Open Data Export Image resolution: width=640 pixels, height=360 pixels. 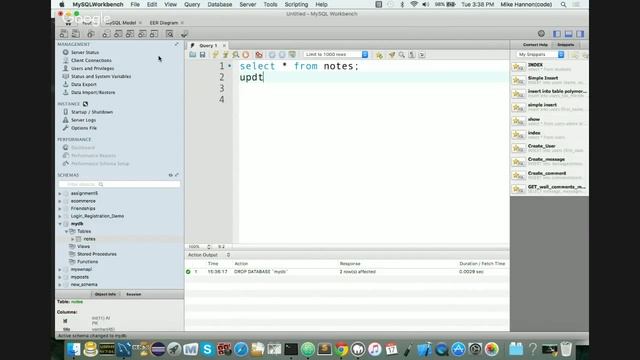(x=84, y=84)
